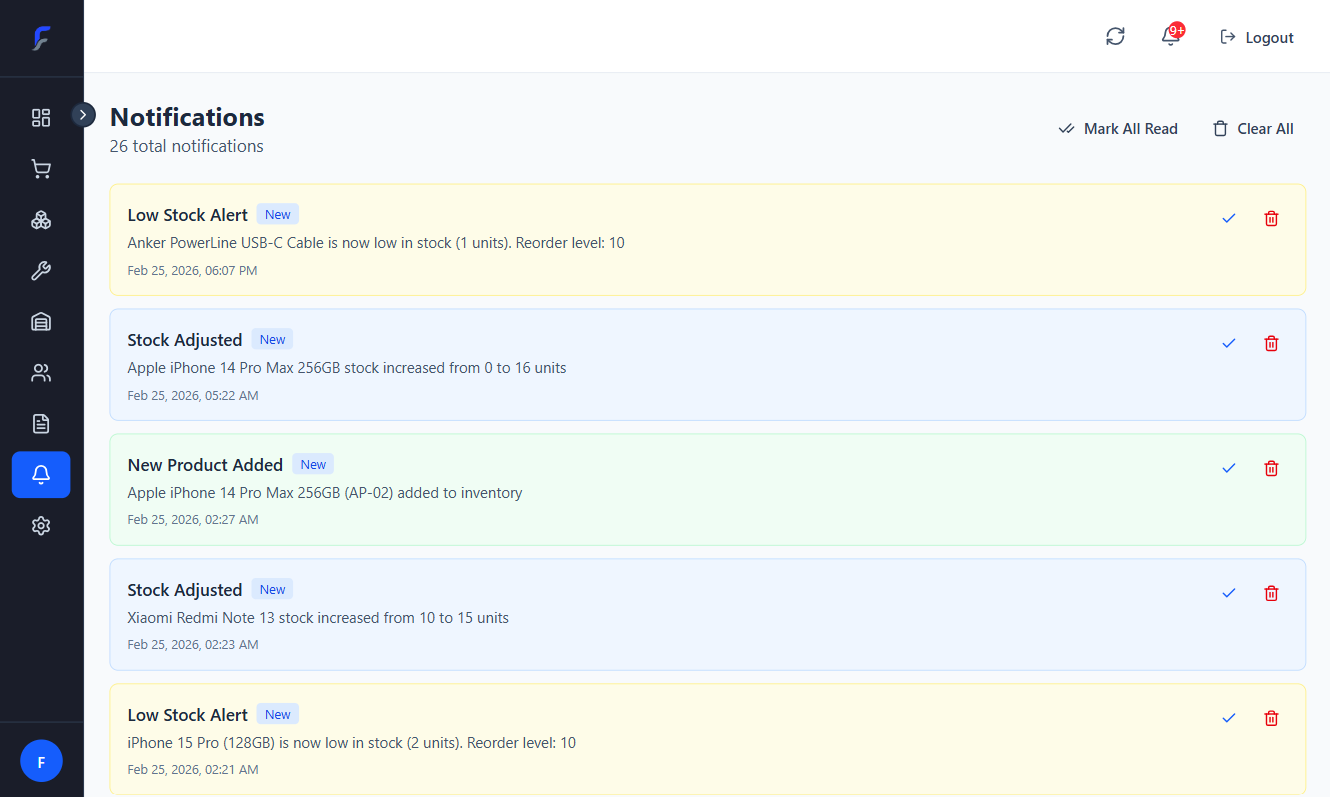Mark the Low Stock Alert notification as read
This screenshot has width=1330, height=797.
[1228, 218]
